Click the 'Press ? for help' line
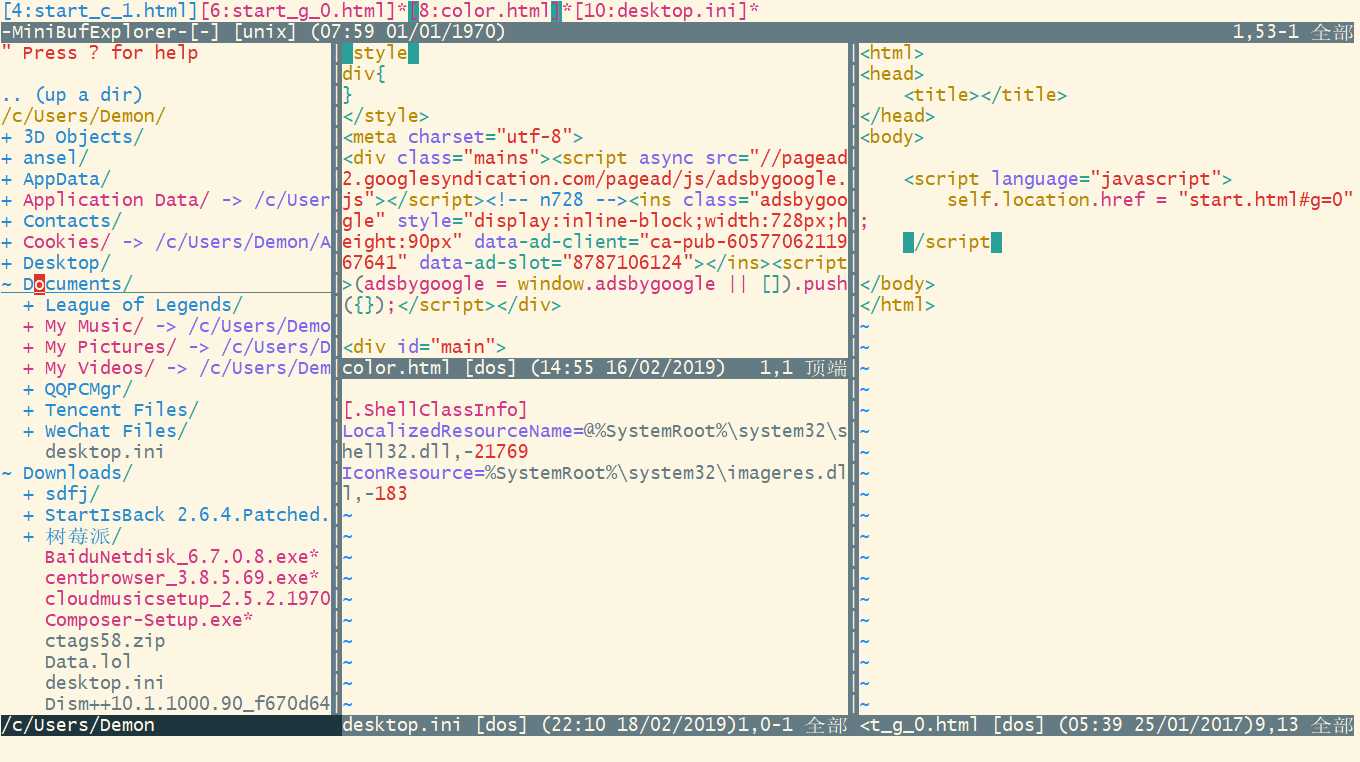The image size is (1360, 762). (x=100, y=53)
